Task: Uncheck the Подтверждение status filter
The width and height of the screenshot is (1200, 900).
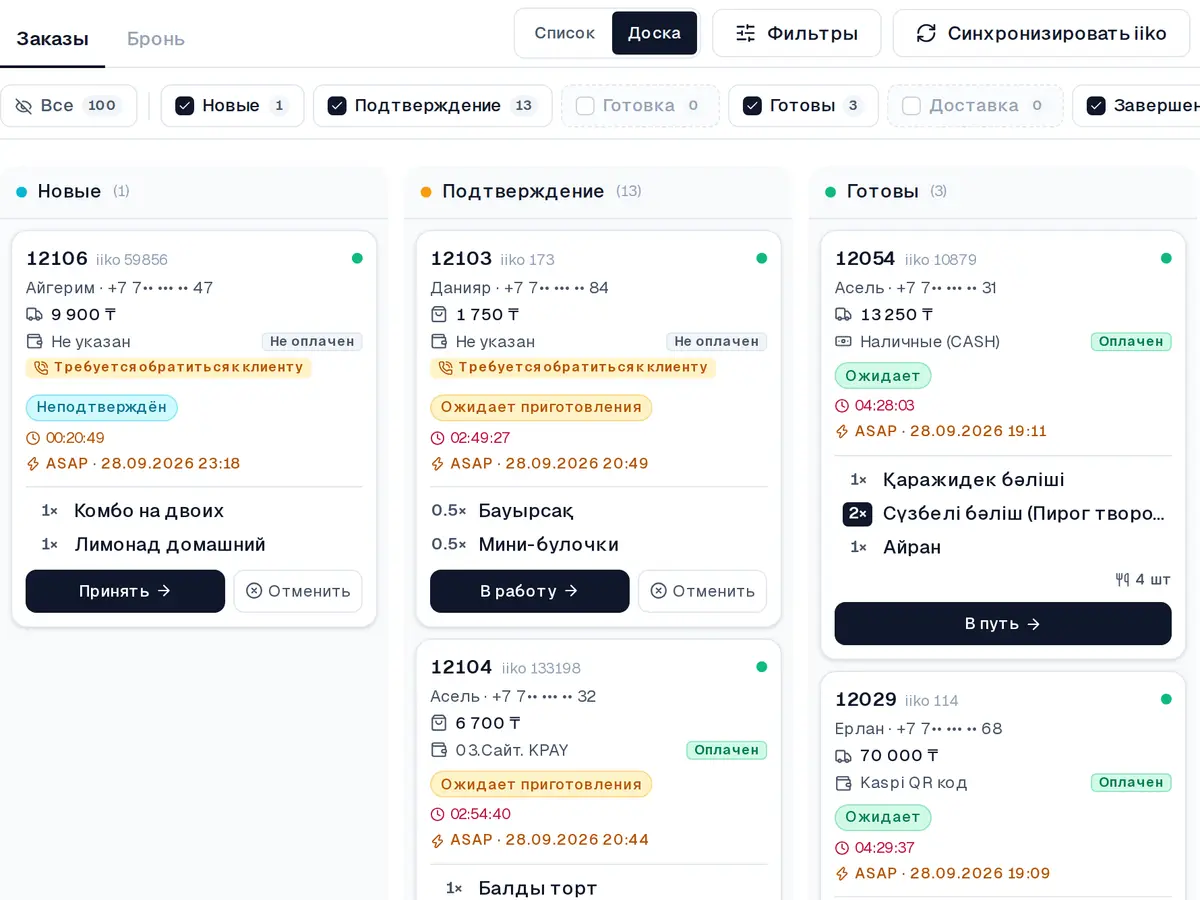Action: pos(337,106)
